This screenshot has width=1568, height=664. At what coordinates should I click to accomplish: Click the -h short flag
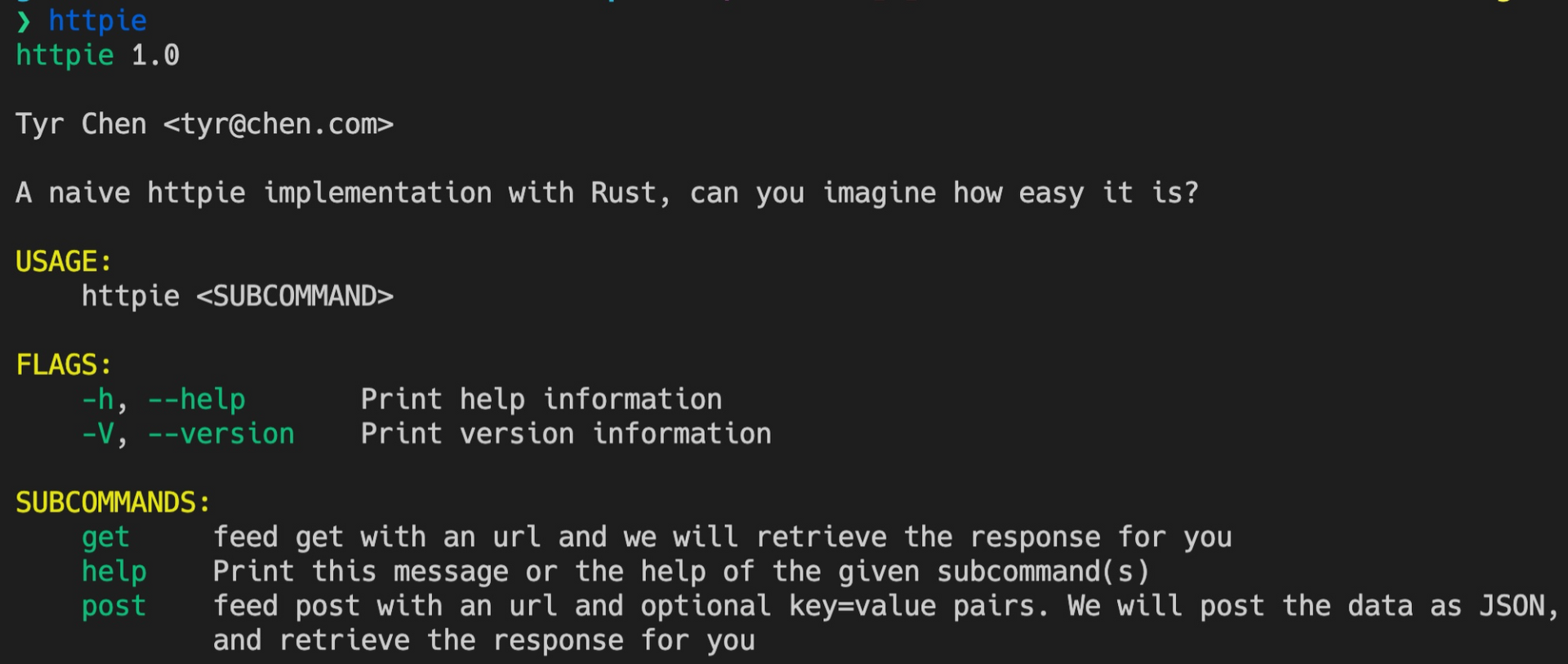pyautogui.click(x=97, y=399)
